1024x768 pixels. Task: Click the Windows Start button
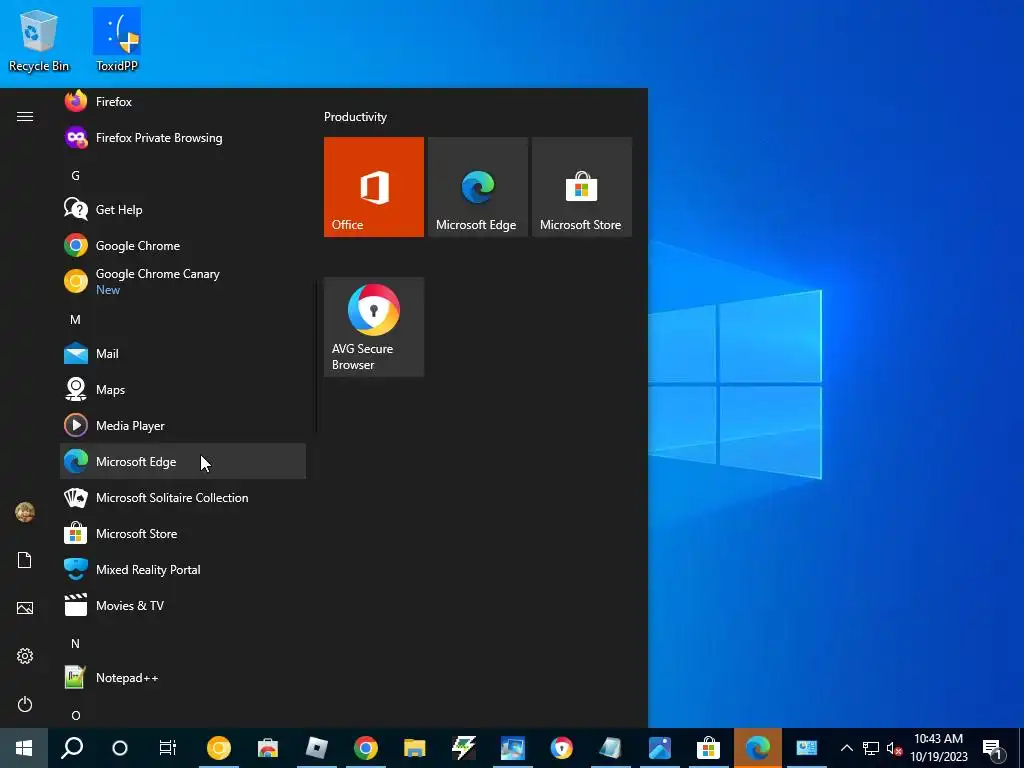24,748
